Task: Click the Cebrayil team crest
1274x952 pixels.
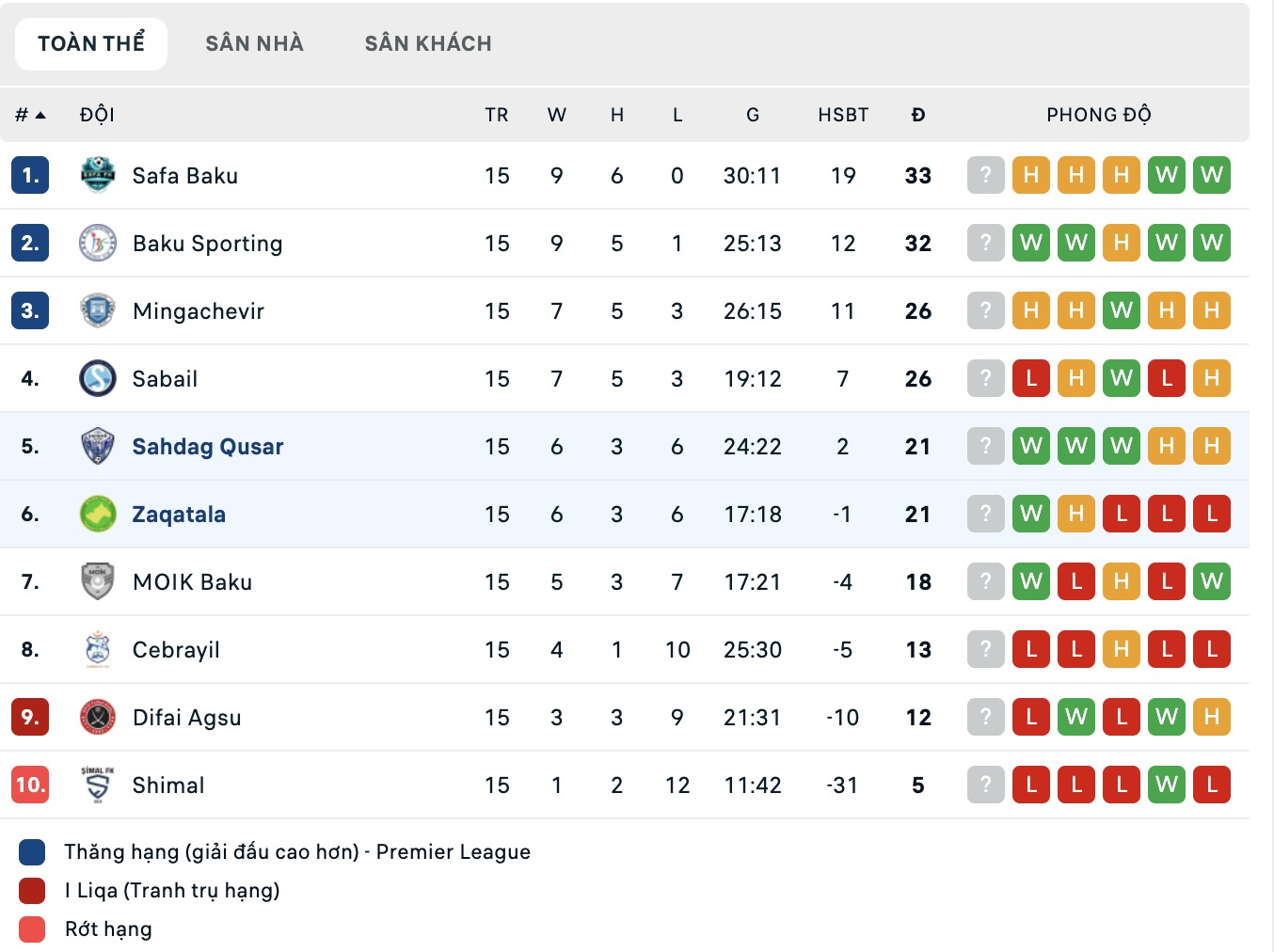Action: [x=98, y=649]
